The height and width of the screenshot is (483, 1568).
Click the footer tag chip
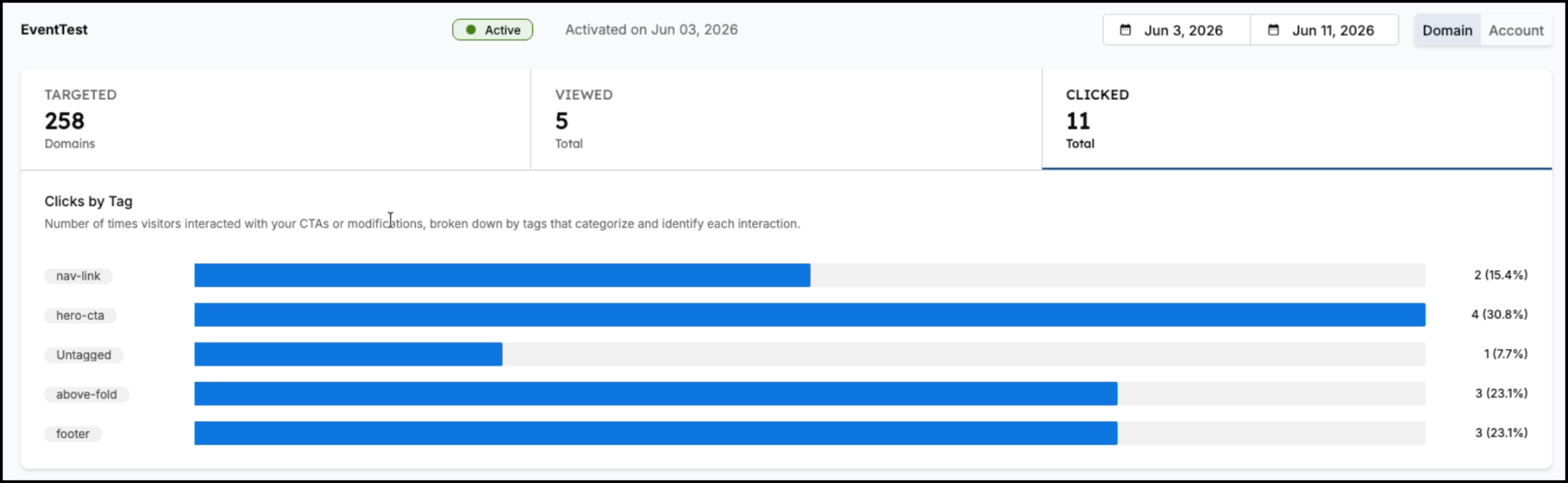click(x=73, y=434)
